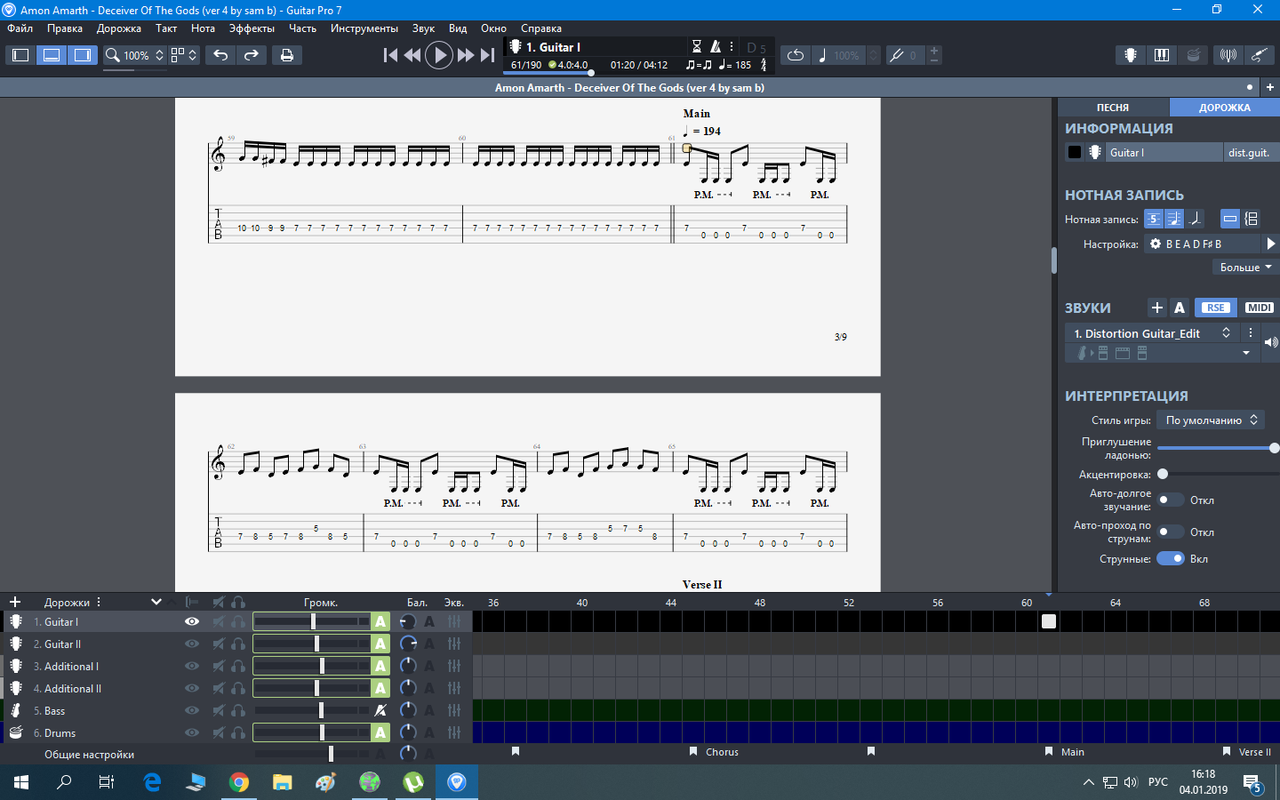Open Google Chrome from the taskbar
1280x800 pixels.
click(x=239, y=782)
